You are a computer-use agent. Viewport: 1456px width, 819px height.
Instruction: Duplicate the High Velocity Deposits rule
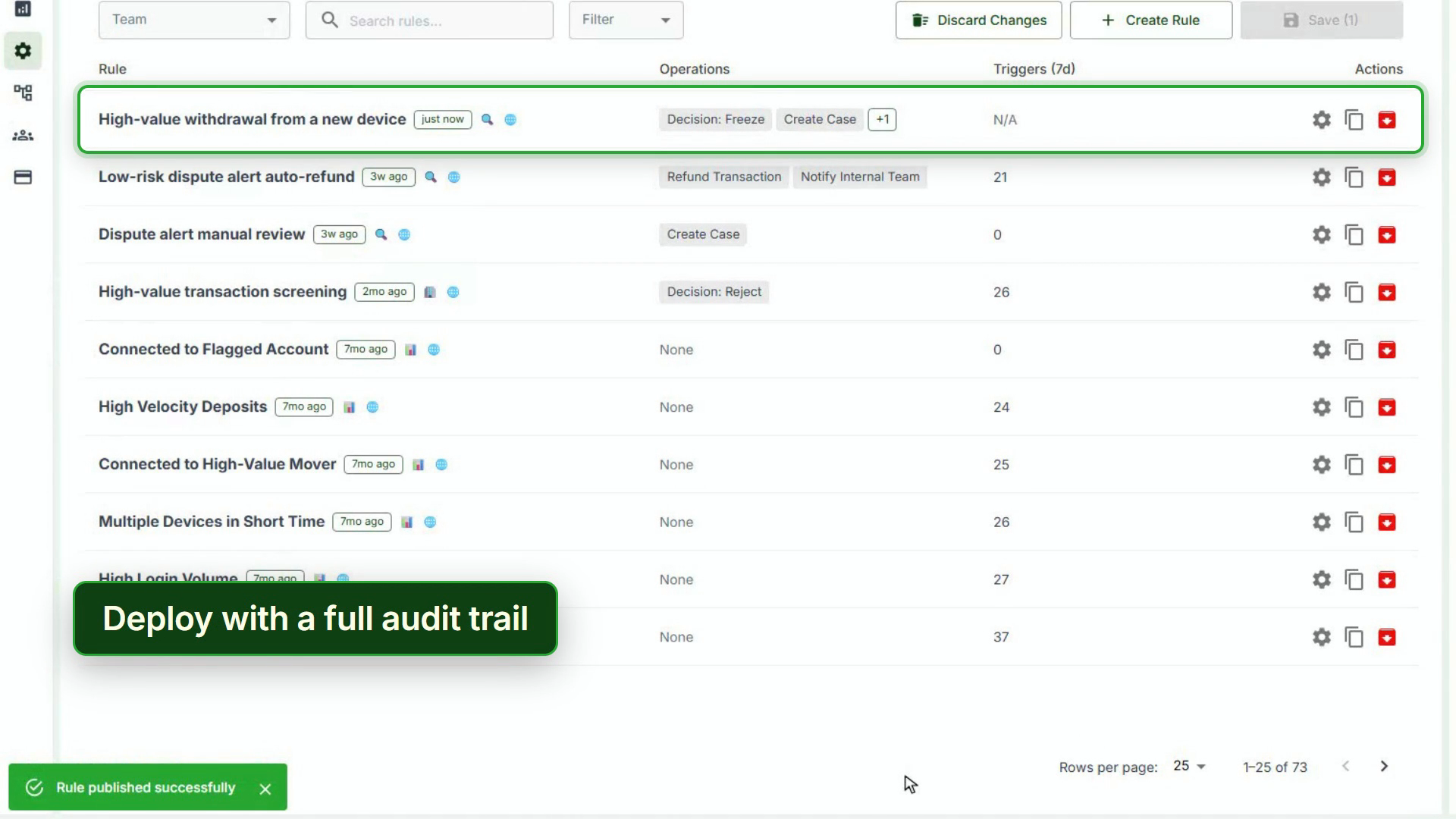[1354, 407]
